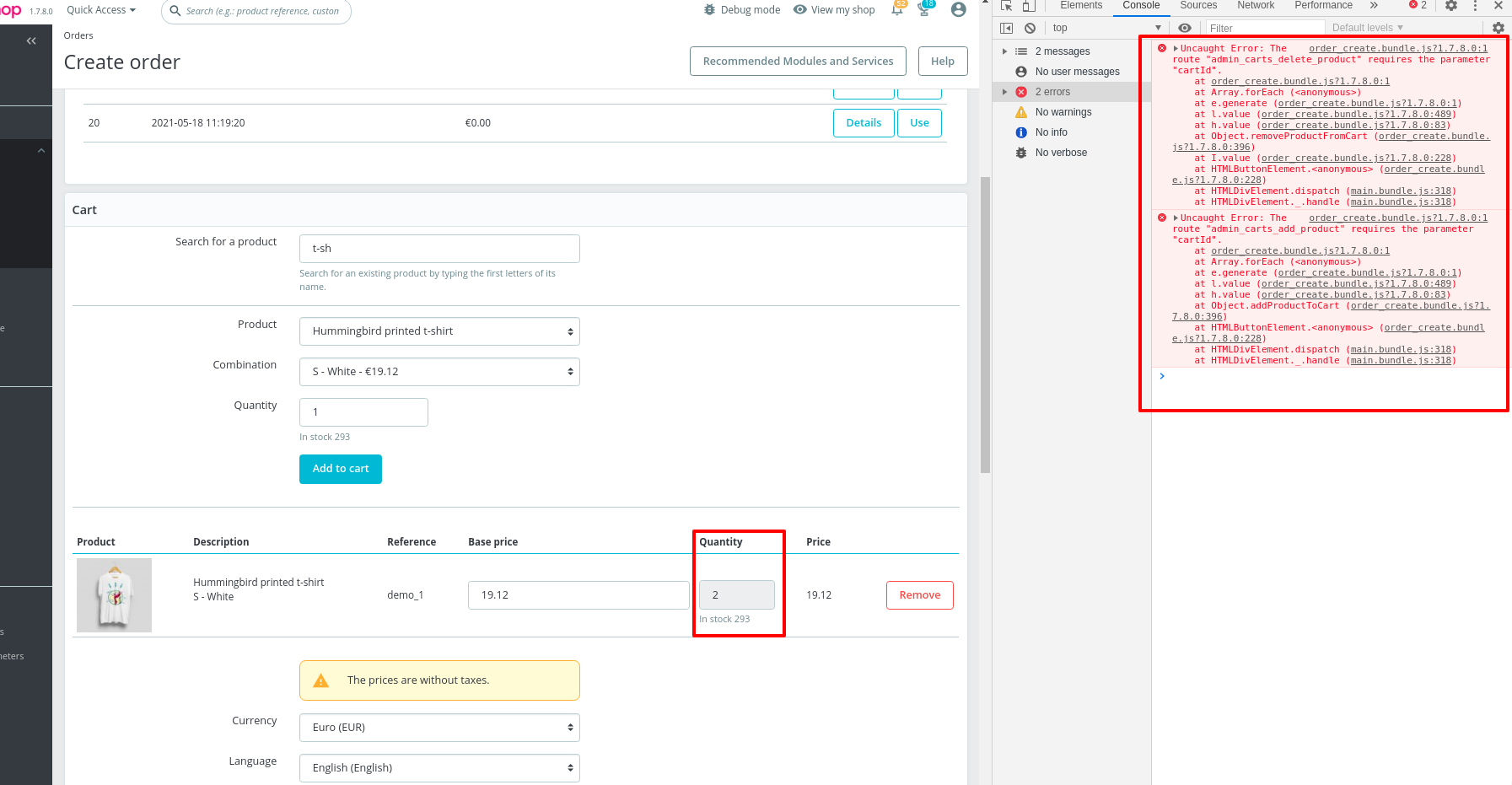Collapse the admin sidebar with double chevron
The width and height of the screenshot is (1512, 785).
tap(31, 40)
